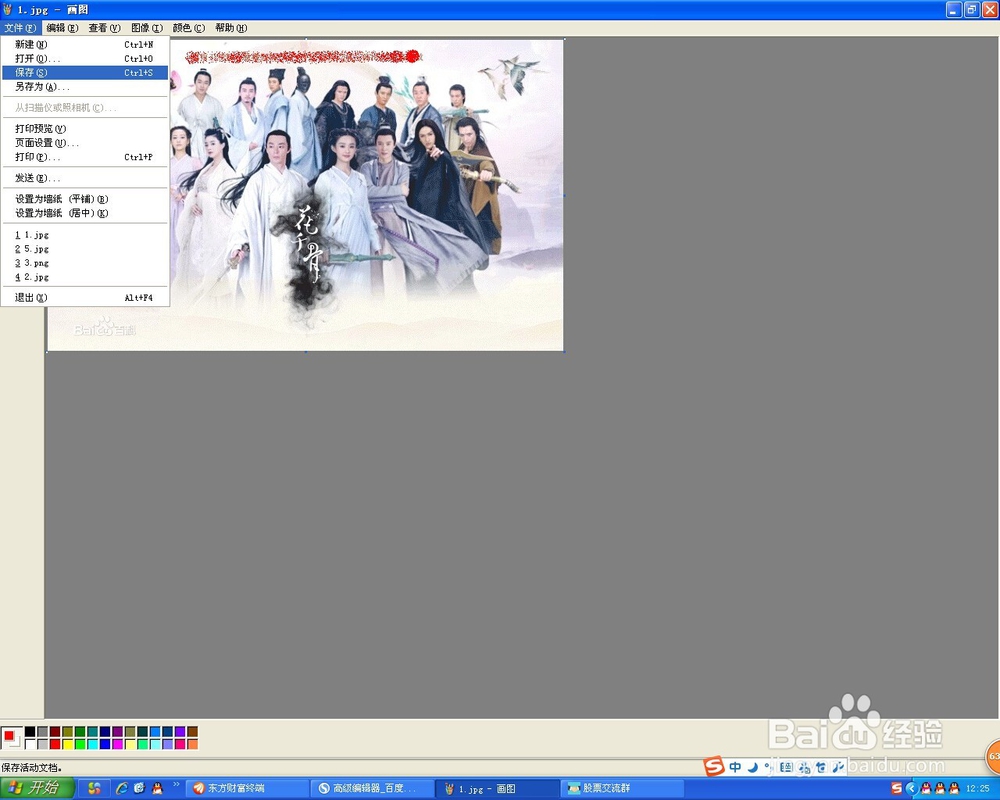Pick cyan in the color palette

pyautogui.click(x=92, y=744)
